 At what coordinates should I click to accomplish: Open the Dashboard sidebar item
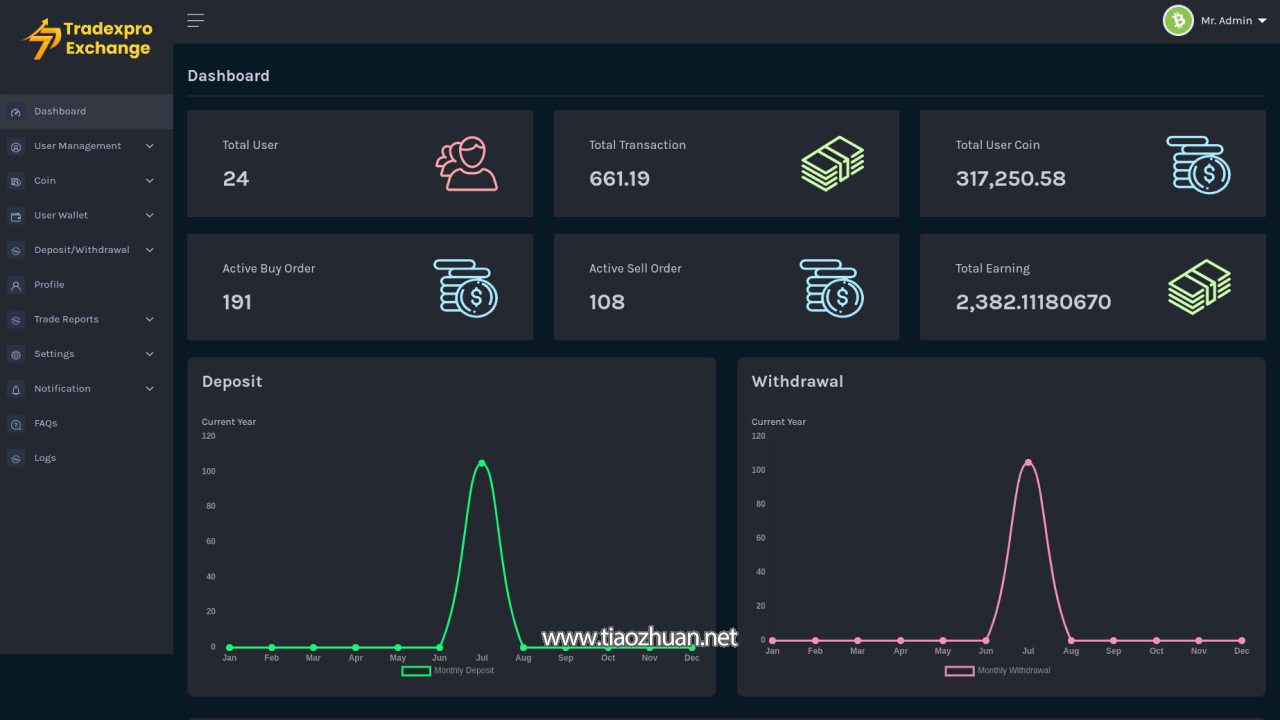(x=60, y=111)
